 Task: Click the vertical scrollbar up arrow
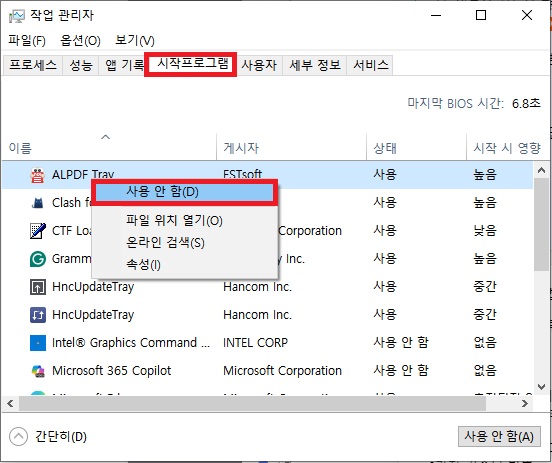point(541,170)
